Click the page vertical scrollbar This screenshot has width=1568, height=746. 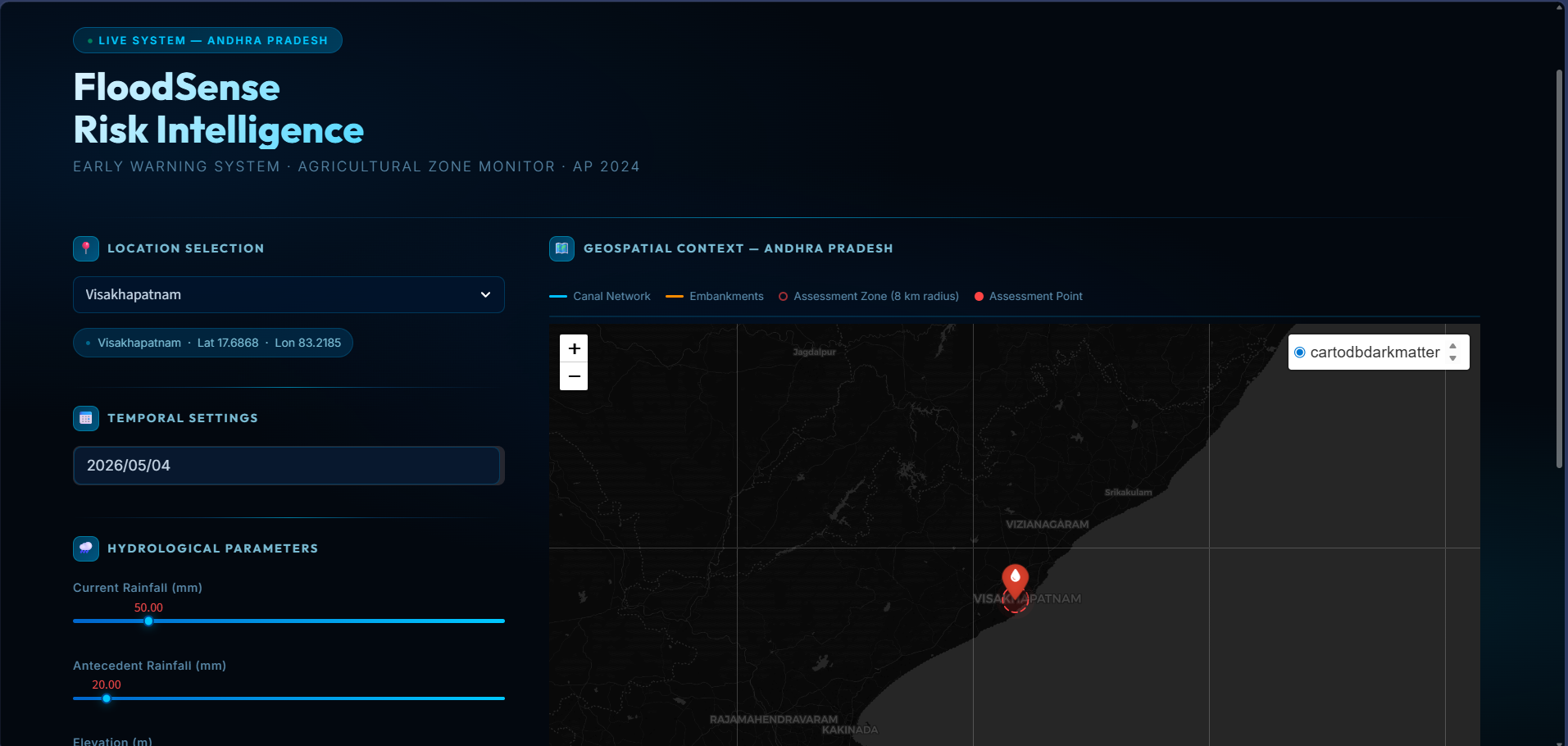tap(1559, 269)
